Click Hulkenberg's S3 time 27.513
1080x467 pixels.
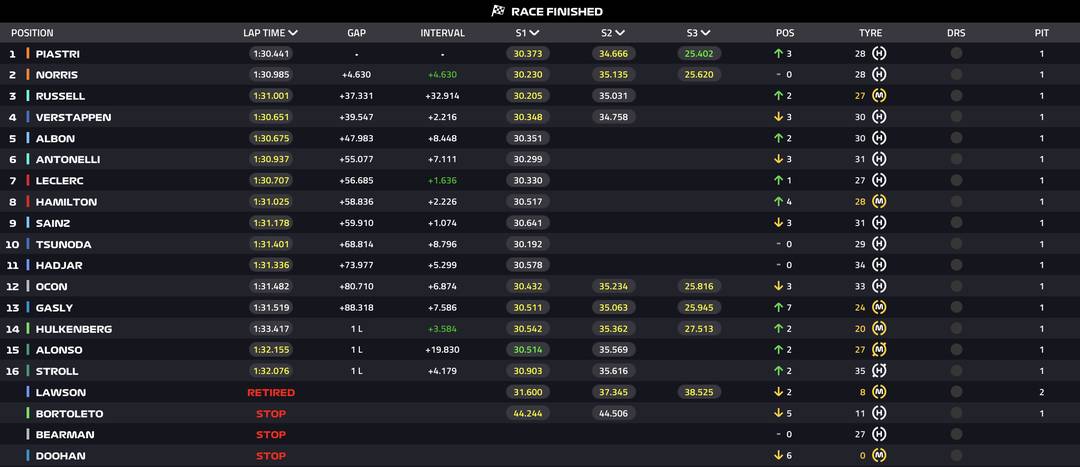pos(699,329)
